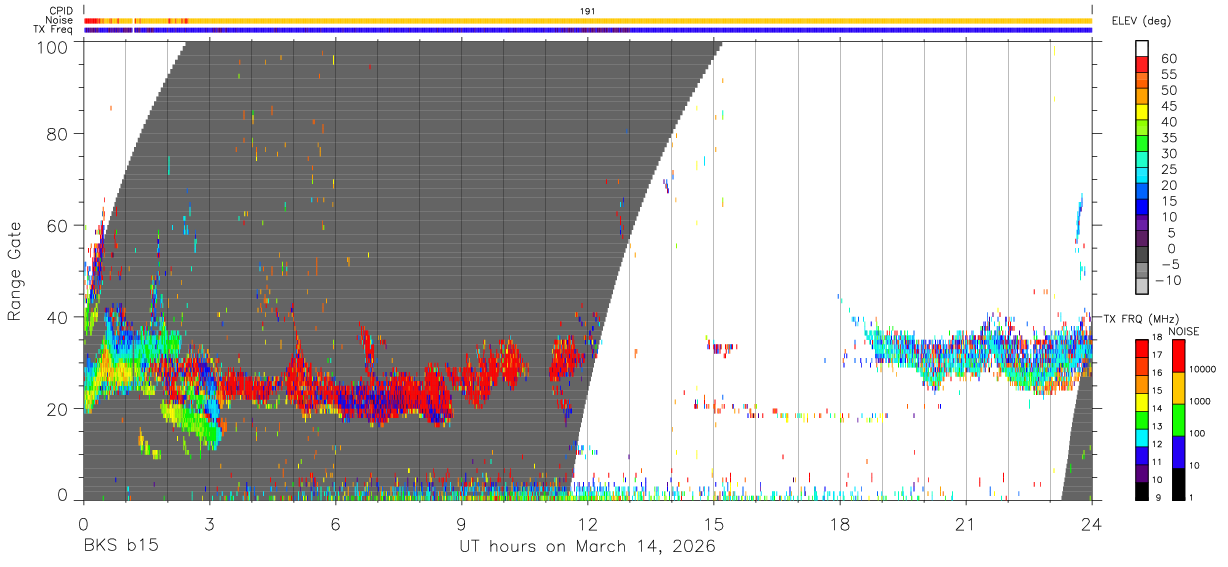
Task: Pick the red ELEV swatch between 55 and 60
Action: click(1143, 65)
